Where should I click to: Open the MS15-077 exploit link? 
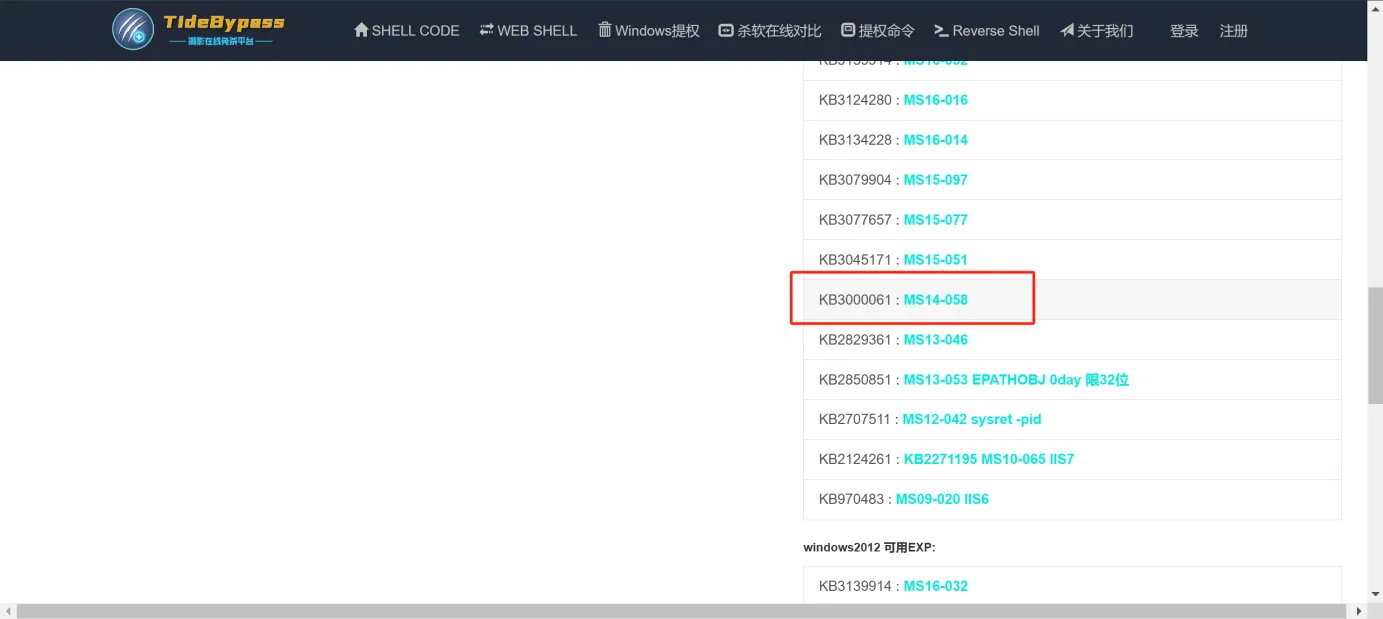pos(936,220)
